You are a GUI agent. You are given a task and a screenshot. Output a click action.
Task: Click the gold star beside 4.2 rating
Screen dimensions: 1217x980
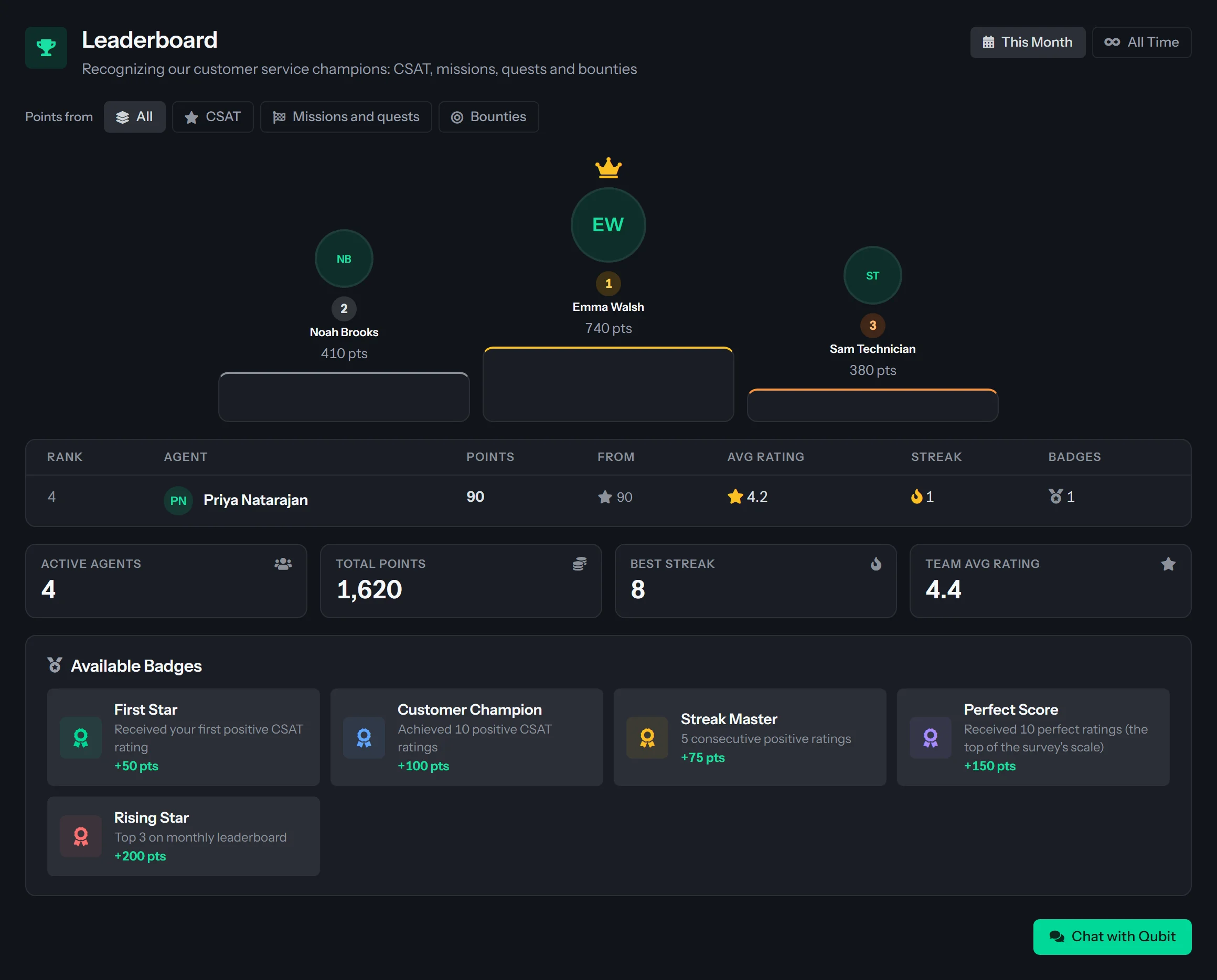(x=735, y=497)
